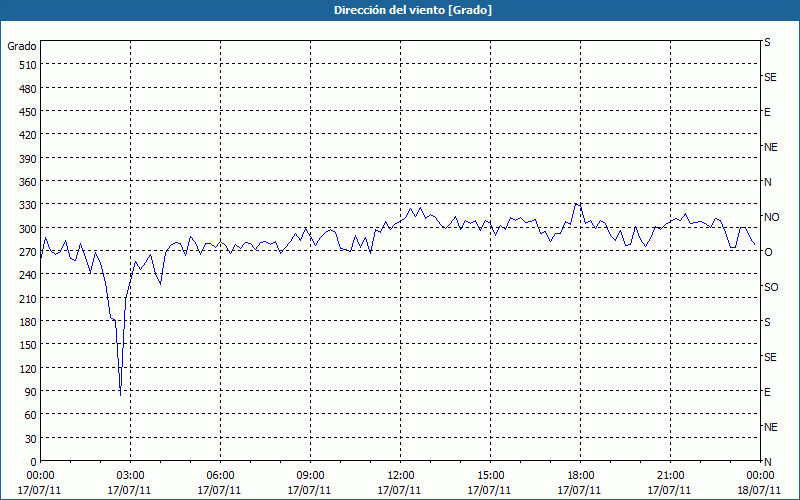
Task: Click the 18:00 time axis label
Action: coord(581,476)
